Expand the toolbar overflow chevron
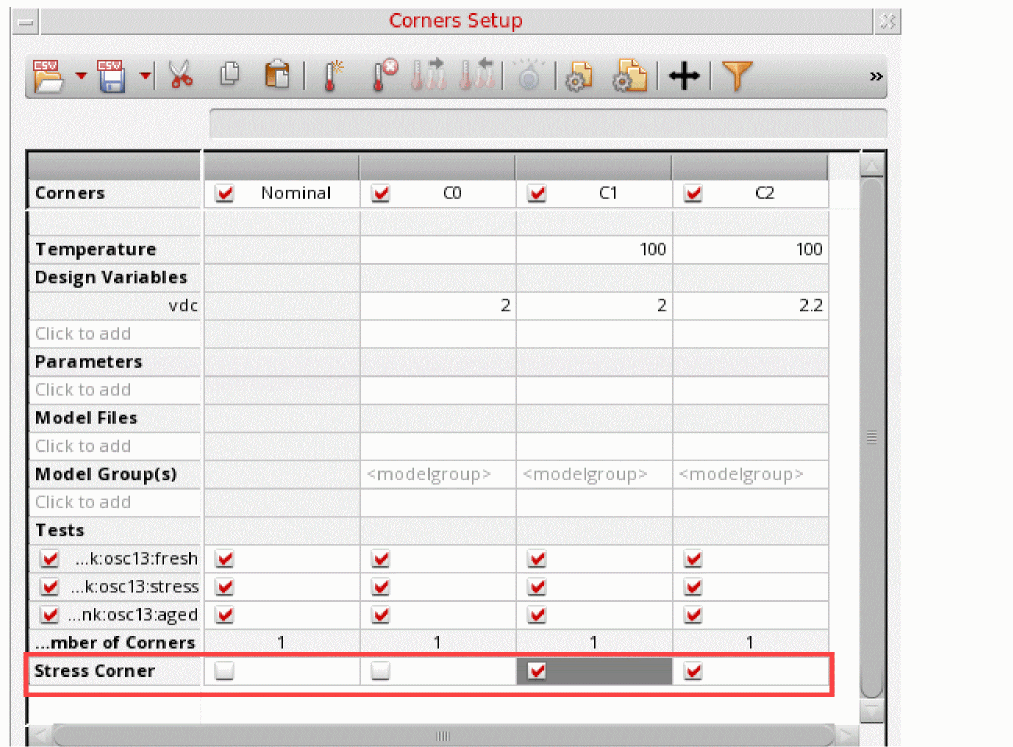This screenshot has height=747, width=1013. pos(876,76)
